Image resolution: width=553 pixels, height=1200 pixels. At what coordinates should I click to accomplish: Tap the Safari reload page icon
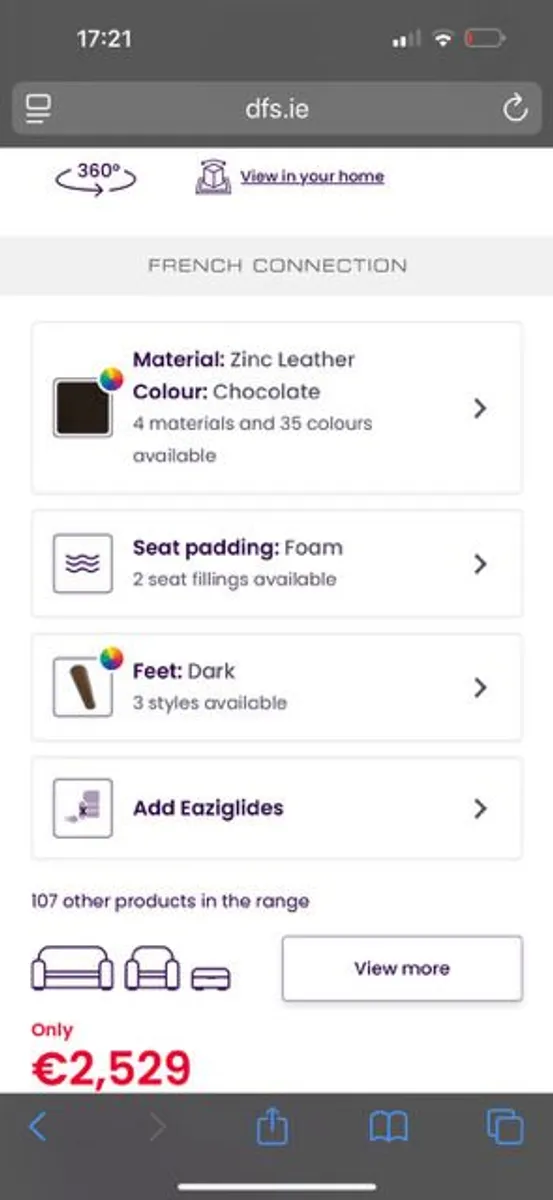(x=515, y=108)
